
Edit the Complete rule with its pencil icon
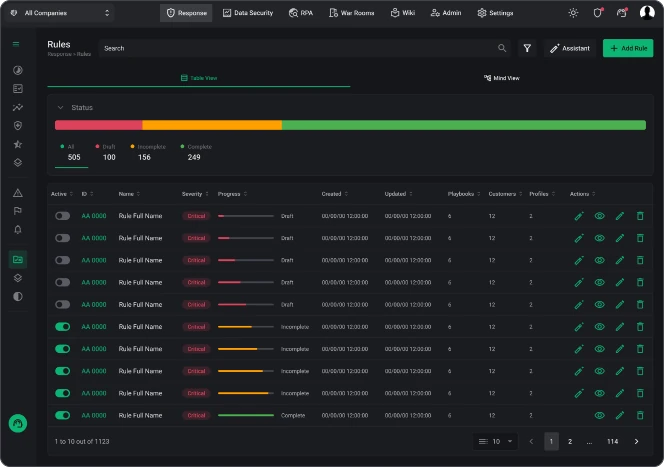pyautogui.click(x=620, y=415)
